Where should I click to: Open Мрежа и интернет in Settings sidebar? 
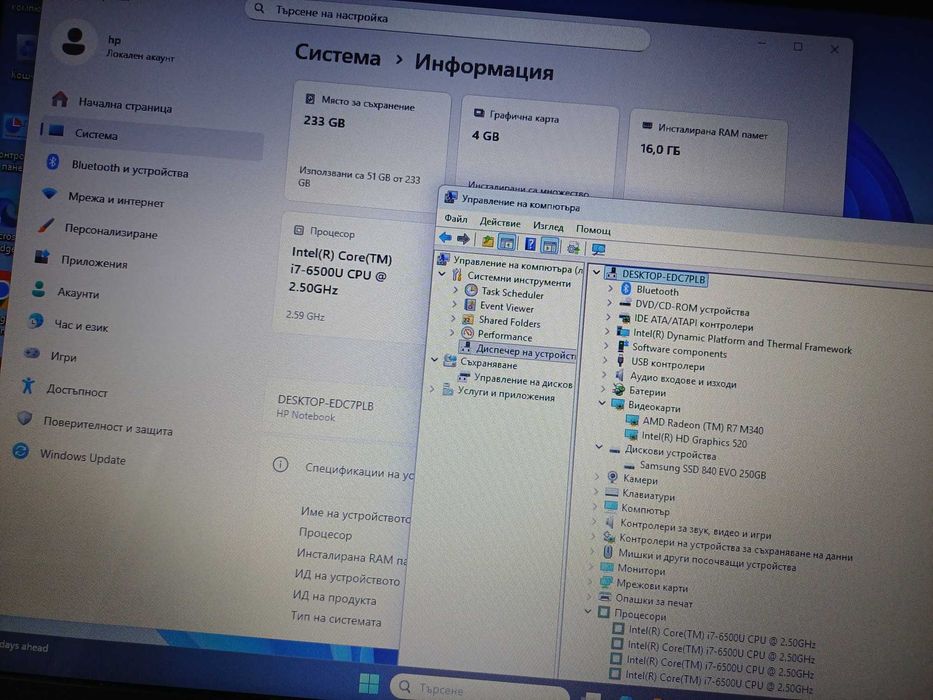click(103, 198)
